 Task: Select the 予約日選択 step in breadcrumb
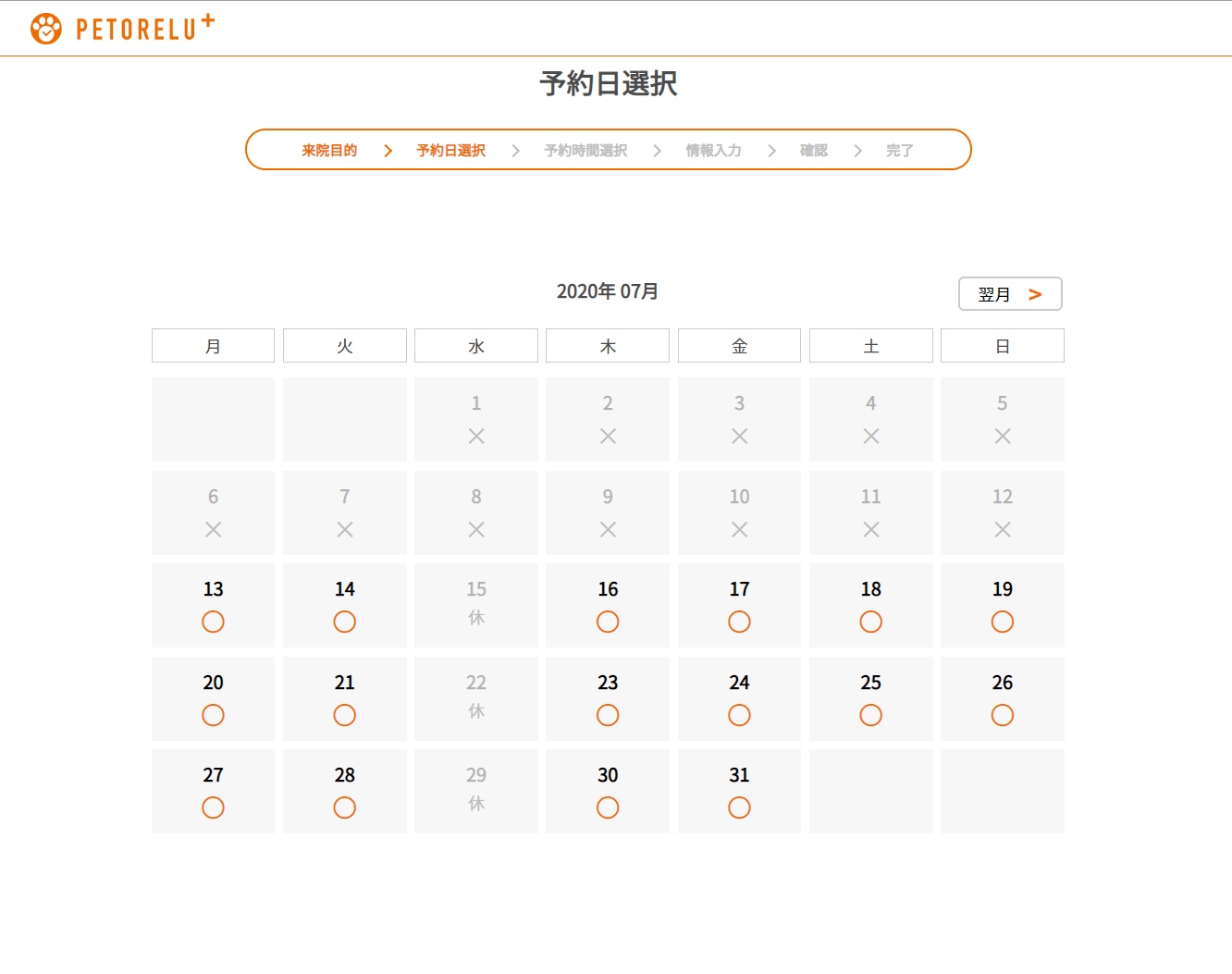point(450,150)
